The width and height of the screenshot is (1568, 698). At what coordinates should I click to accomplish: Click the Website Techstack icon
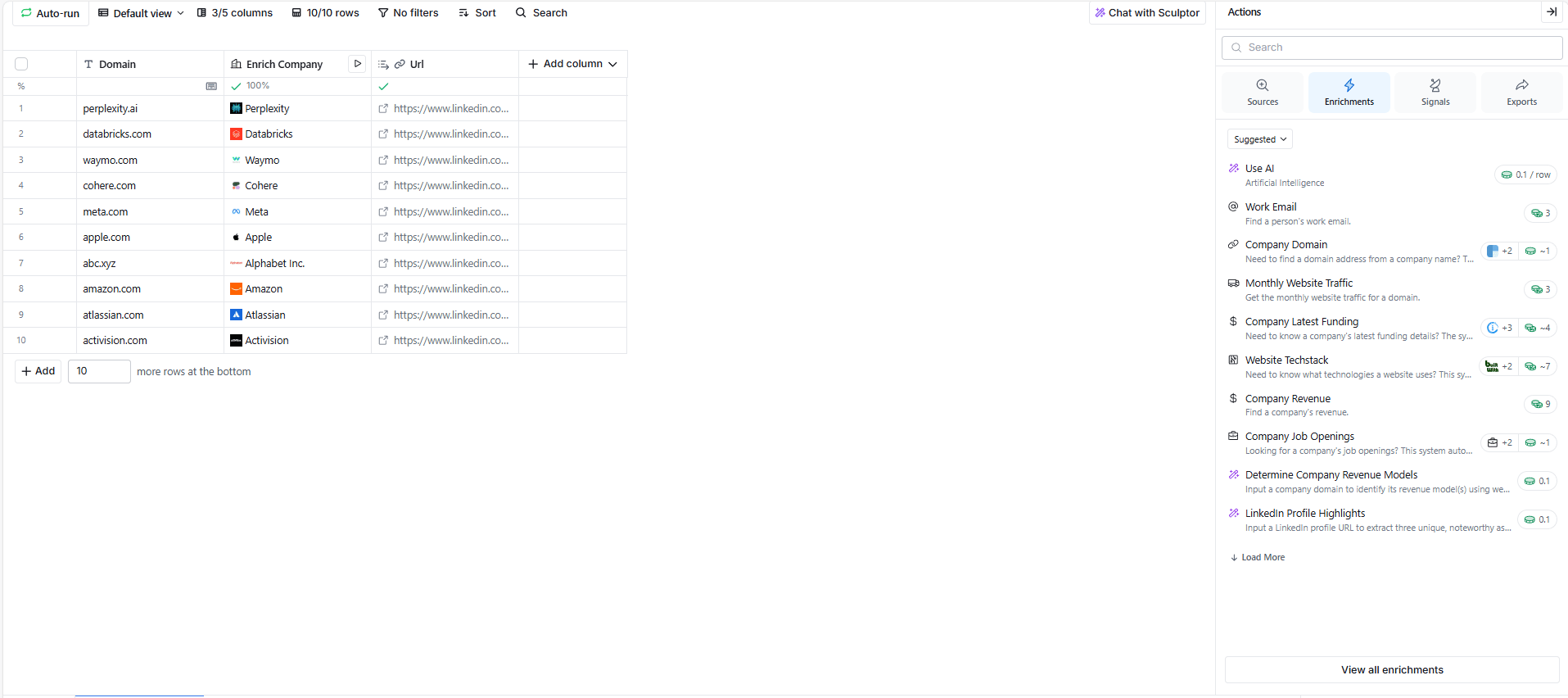[1234, 360]
